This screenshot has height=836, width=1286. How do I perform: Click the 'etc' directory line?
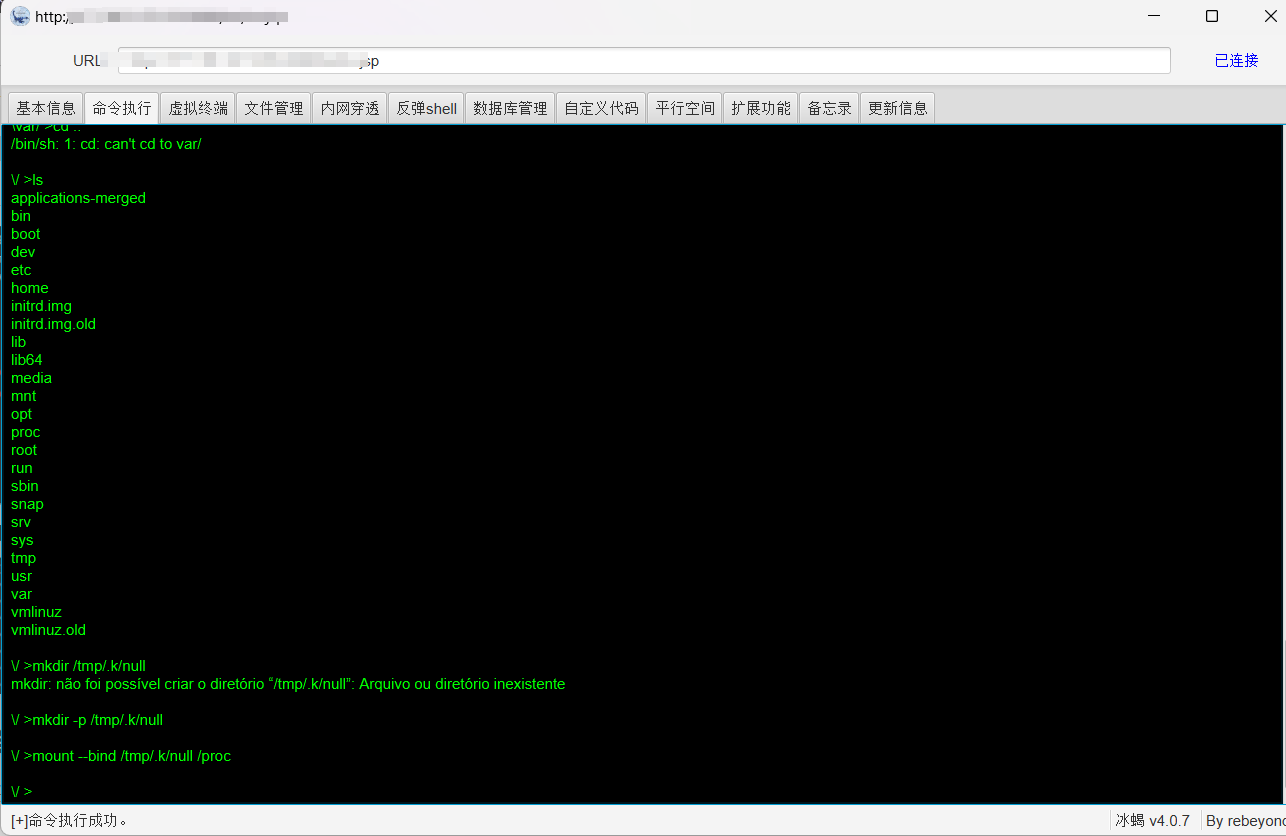[x=21, y=270]
